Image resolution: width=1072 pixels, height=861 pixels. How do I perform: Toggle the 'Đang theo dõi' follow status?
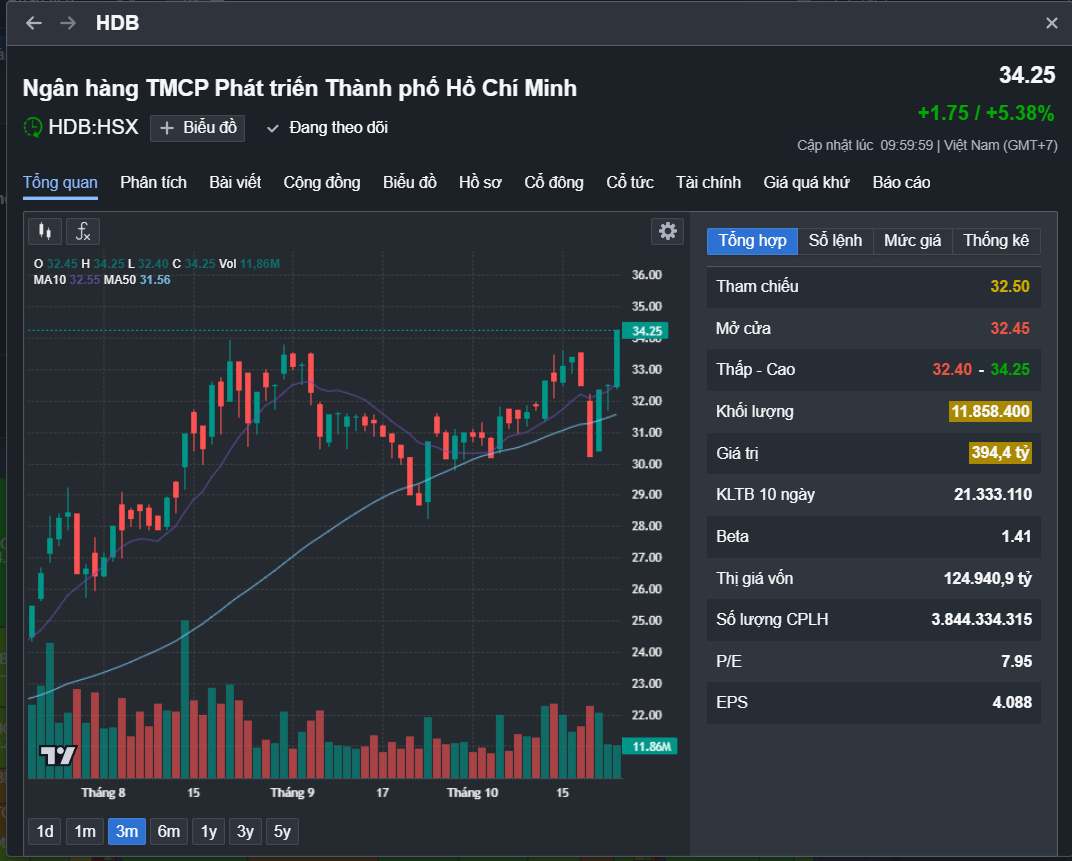pyautogui.click(x=327, y=127)
